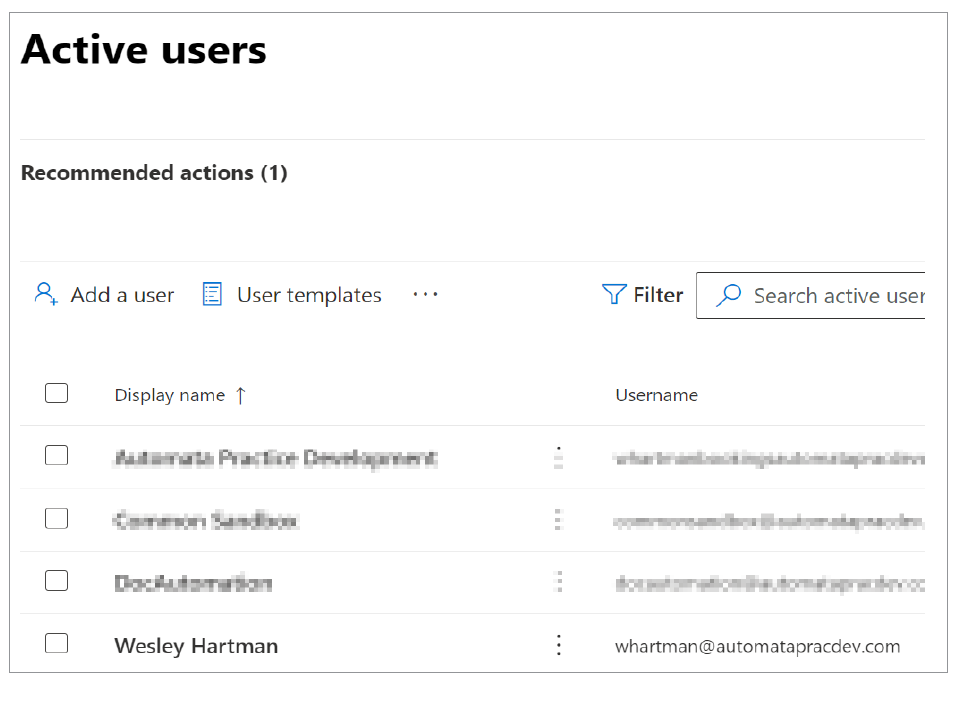This screenshot has height=709, width=954.
Task: Click the Add a user person icon
Action: pyautogui.click(x=45, y=295)
